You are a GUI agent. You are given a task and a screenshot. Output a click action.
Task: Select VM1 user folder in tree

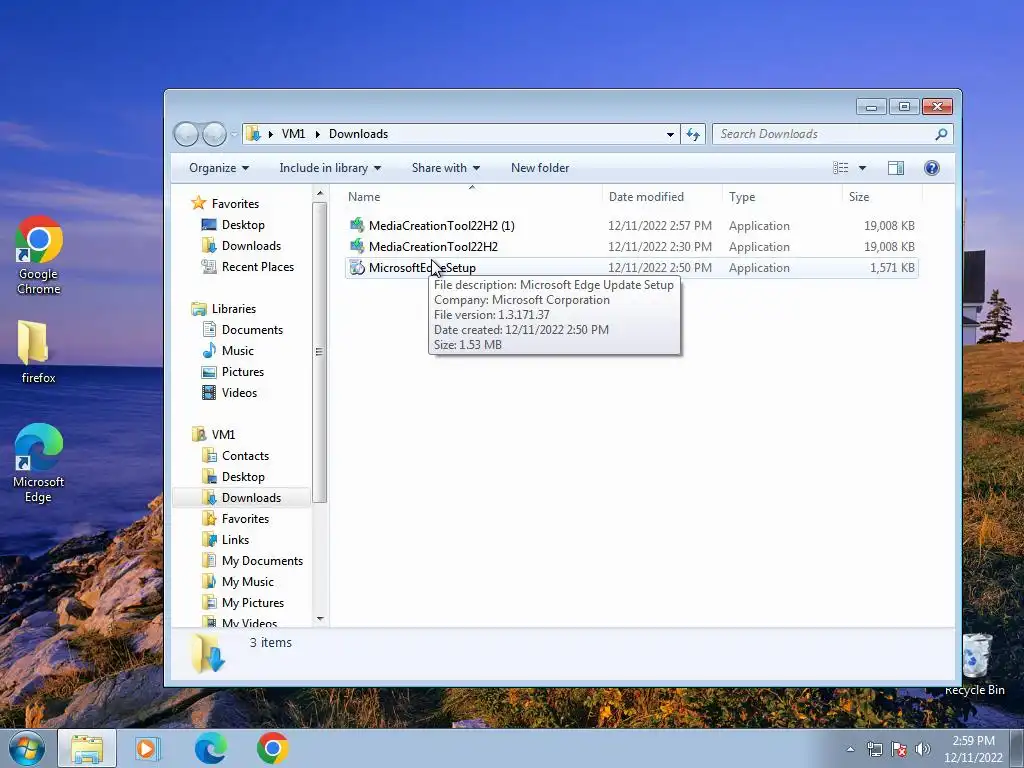(x=223, y=434)
